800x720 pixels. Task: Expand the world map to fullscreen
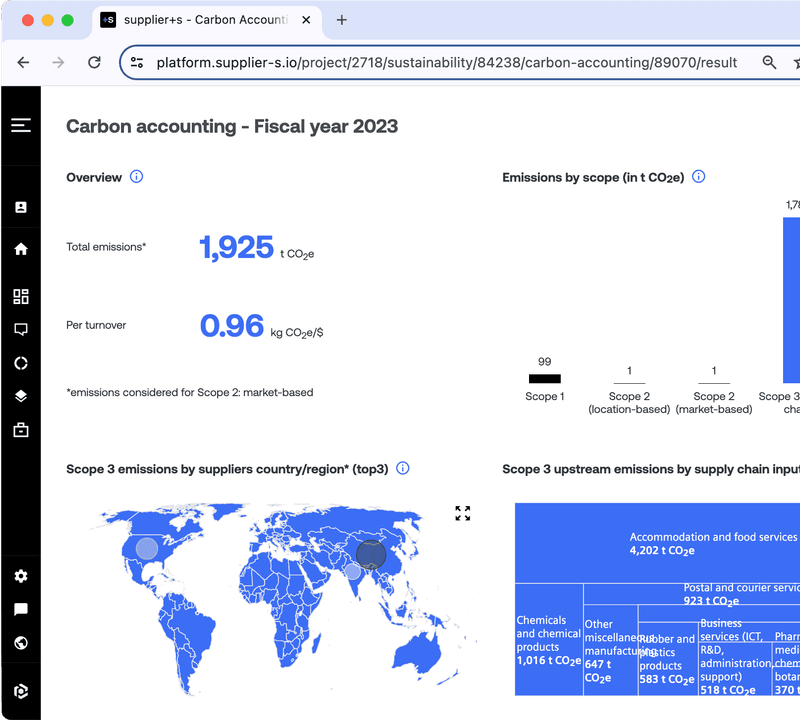pyautogui.click(x=463, y=513)
